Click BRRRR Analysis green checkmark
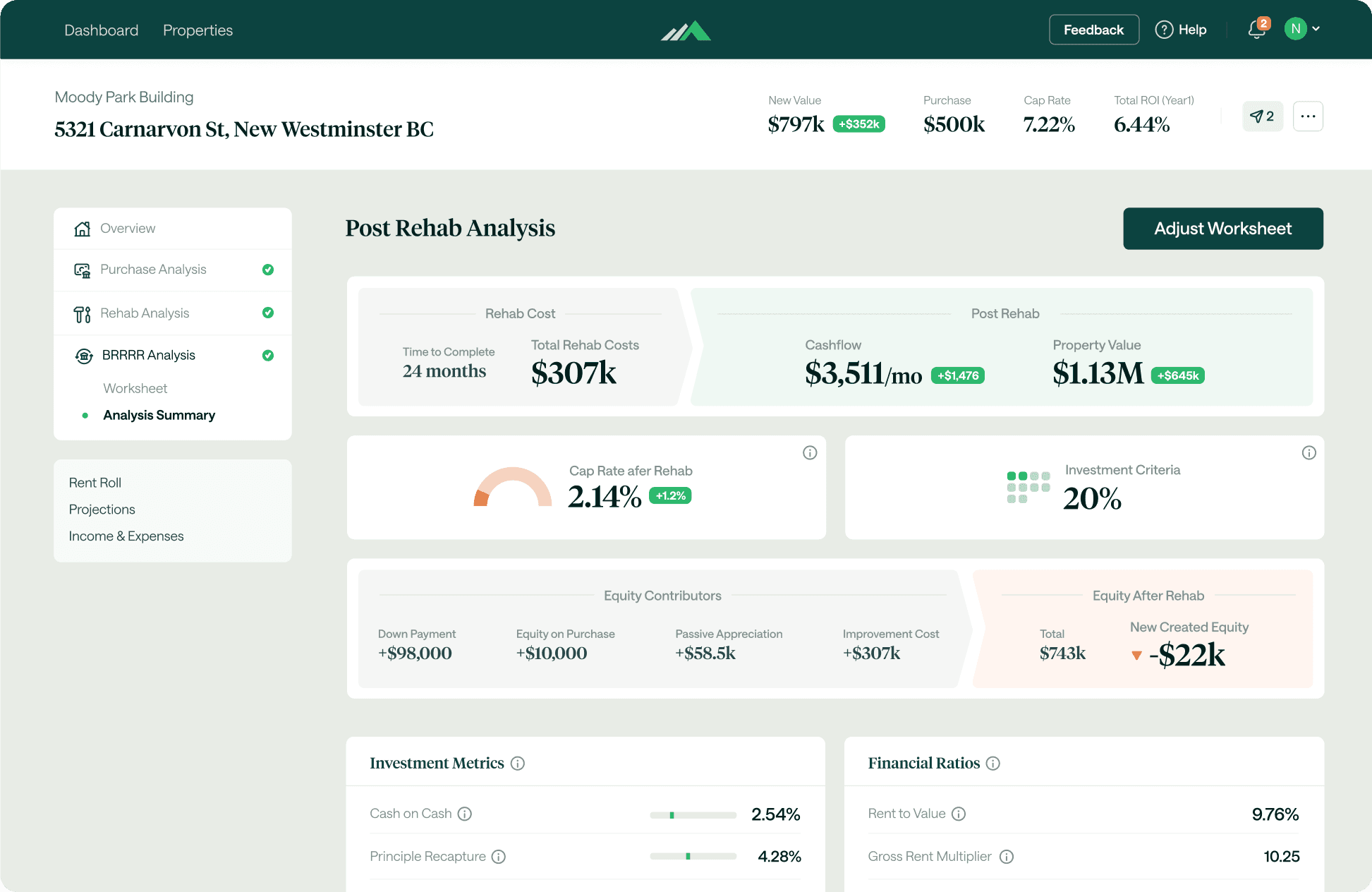Viewport: 1372px width, 892px height. pyautogui.click(x=268, y=355)
